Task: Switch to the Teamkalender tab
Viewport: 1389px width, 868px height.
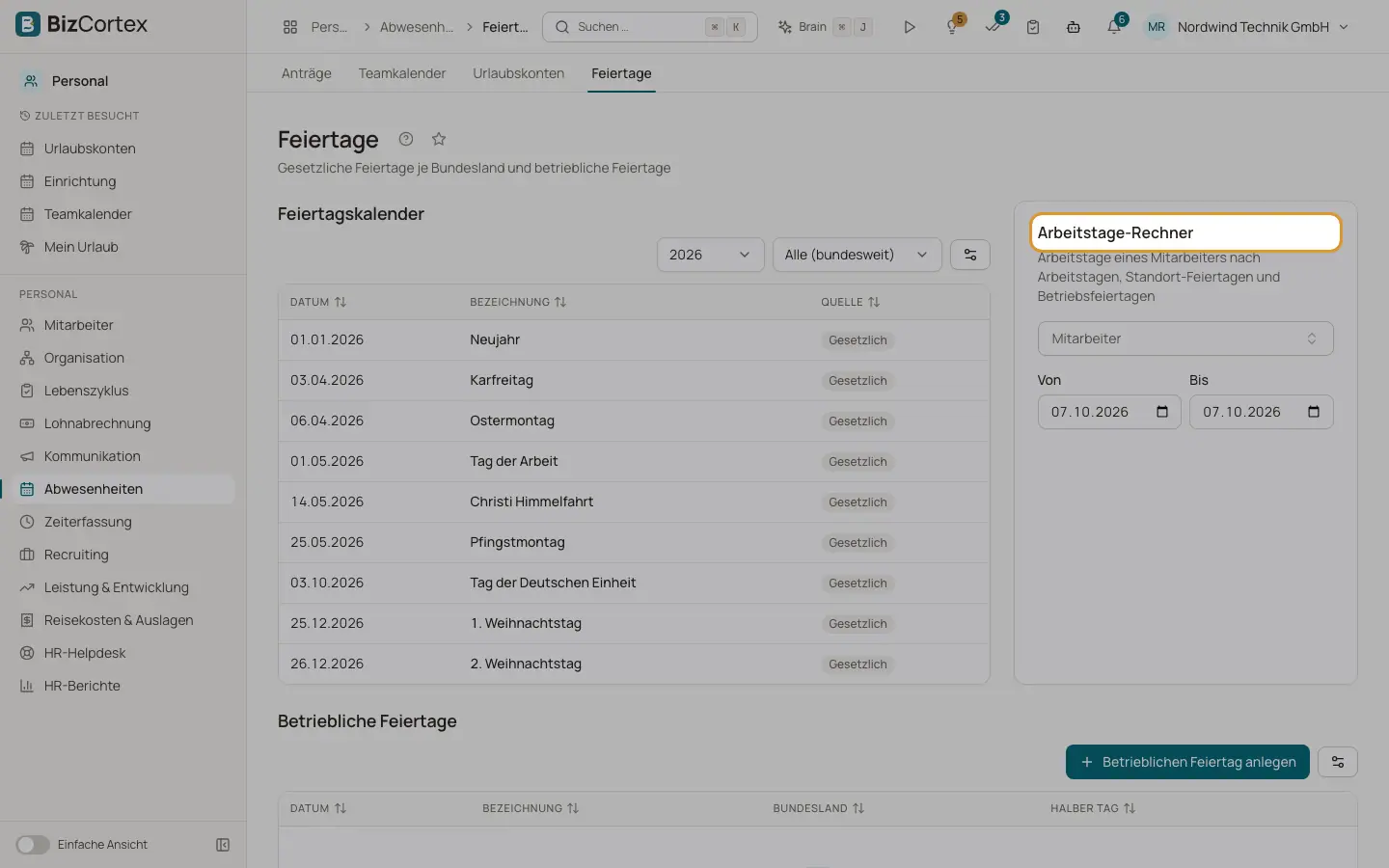Action: point(402,73)
